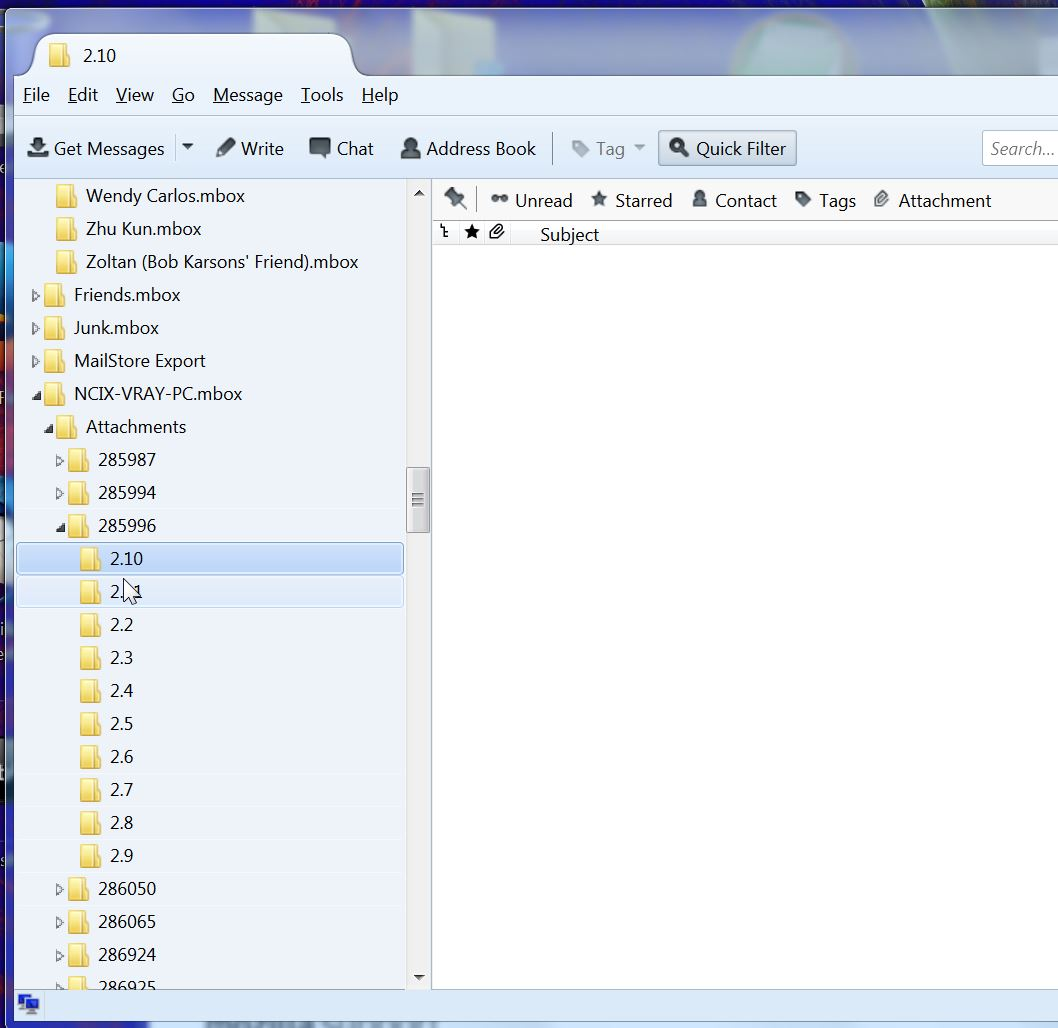
Task: Expand the Friends.mbox folder
Action: (x=36, y=296)
